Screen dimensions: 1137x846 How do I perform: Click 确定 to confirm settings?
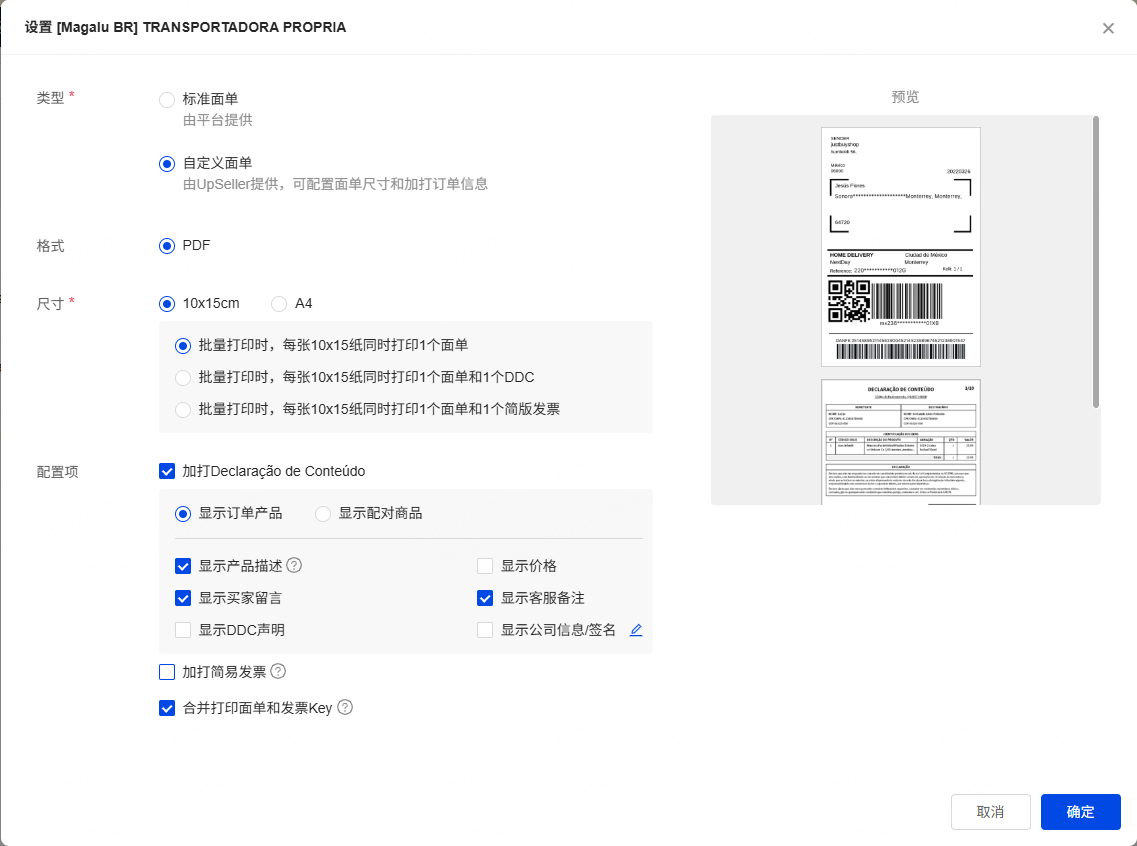click(1080, 812)
